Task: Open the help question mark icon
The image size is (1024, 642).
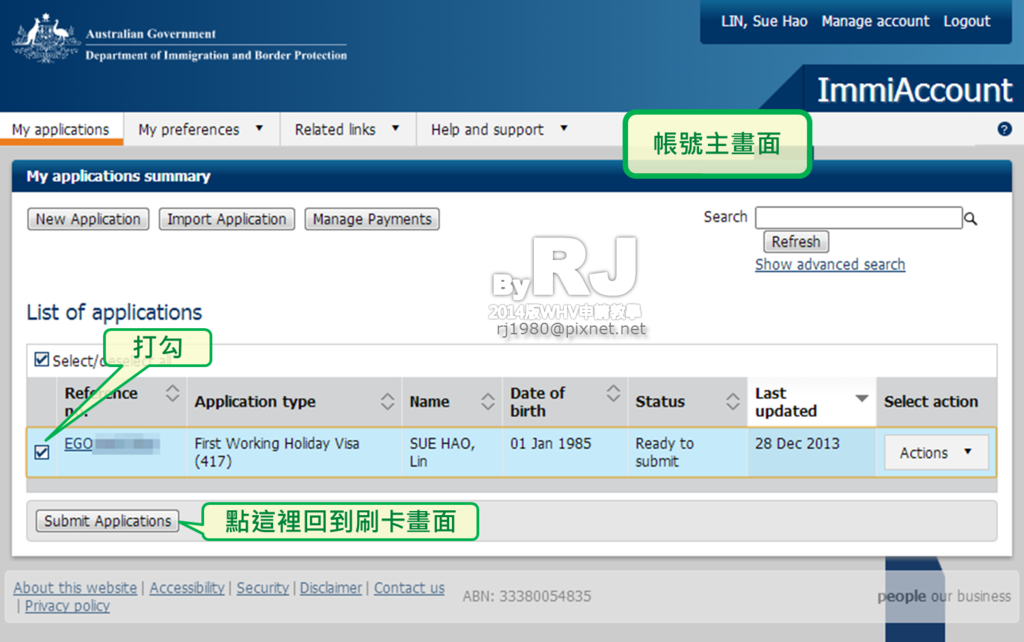Action: [1004, 129]
